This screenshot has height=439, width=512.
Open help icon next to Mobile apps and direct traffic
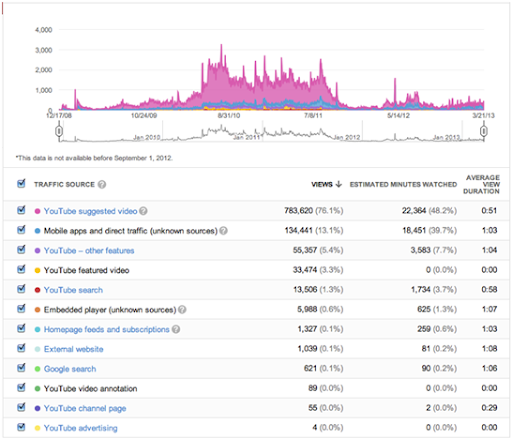click(x=224, y=231)
